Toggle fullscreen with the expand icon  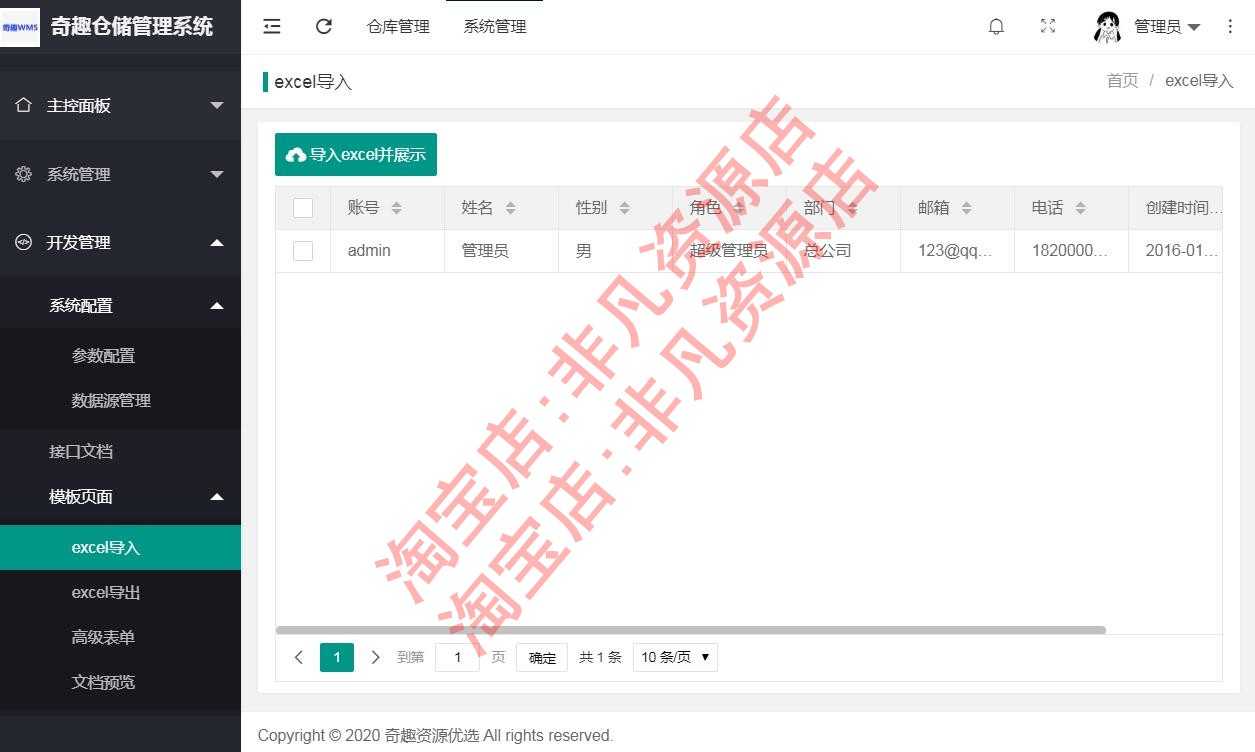point(1047,26)
